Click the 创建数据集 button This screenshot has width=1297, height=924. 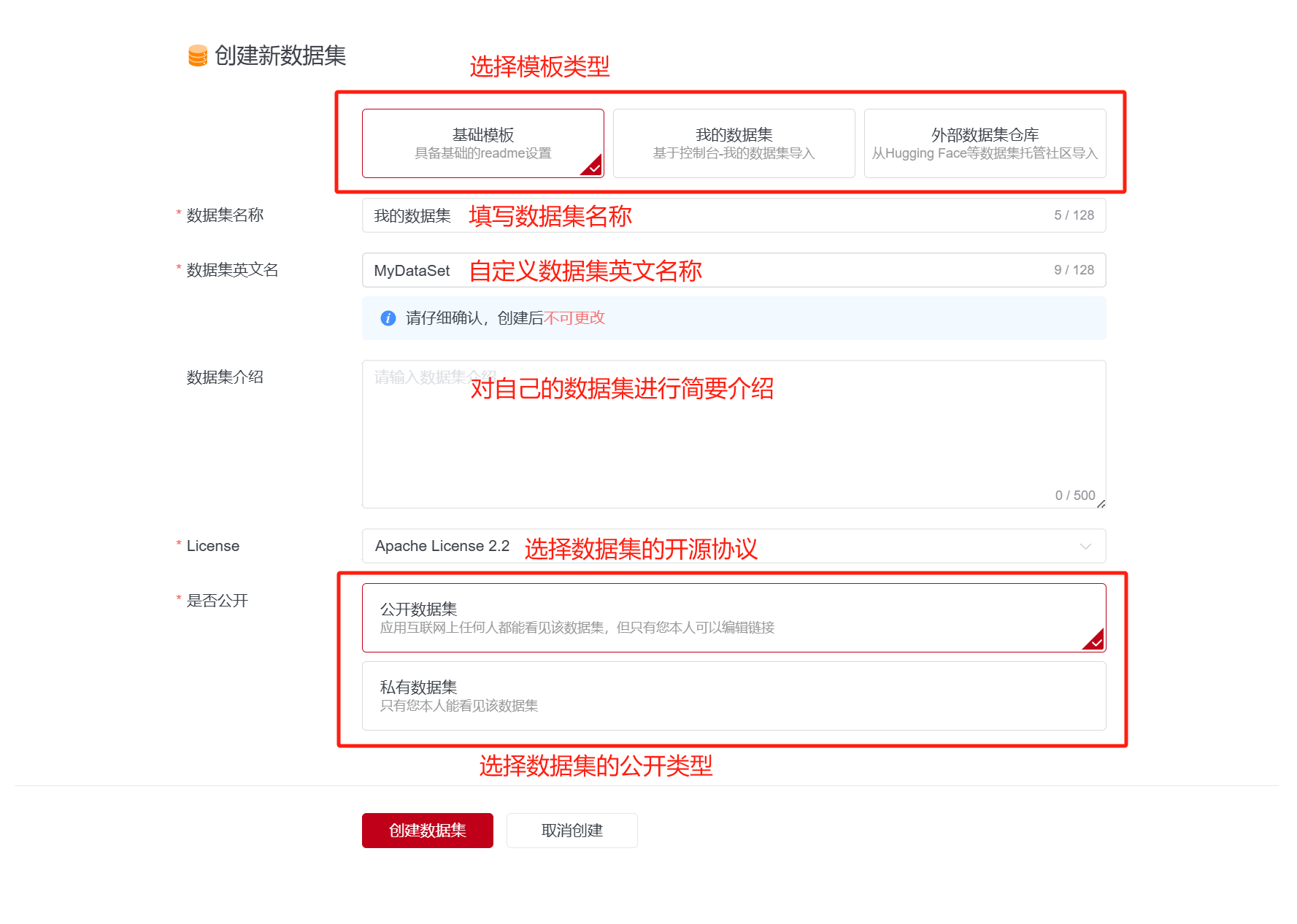427,831
